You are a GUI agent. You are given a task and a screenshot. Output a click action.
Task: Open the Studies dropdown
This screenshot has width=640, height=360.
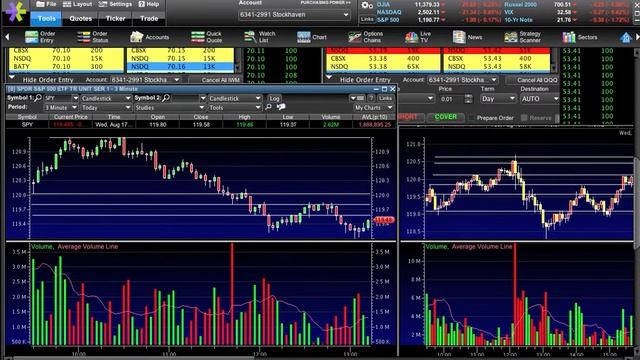point(169,107)
